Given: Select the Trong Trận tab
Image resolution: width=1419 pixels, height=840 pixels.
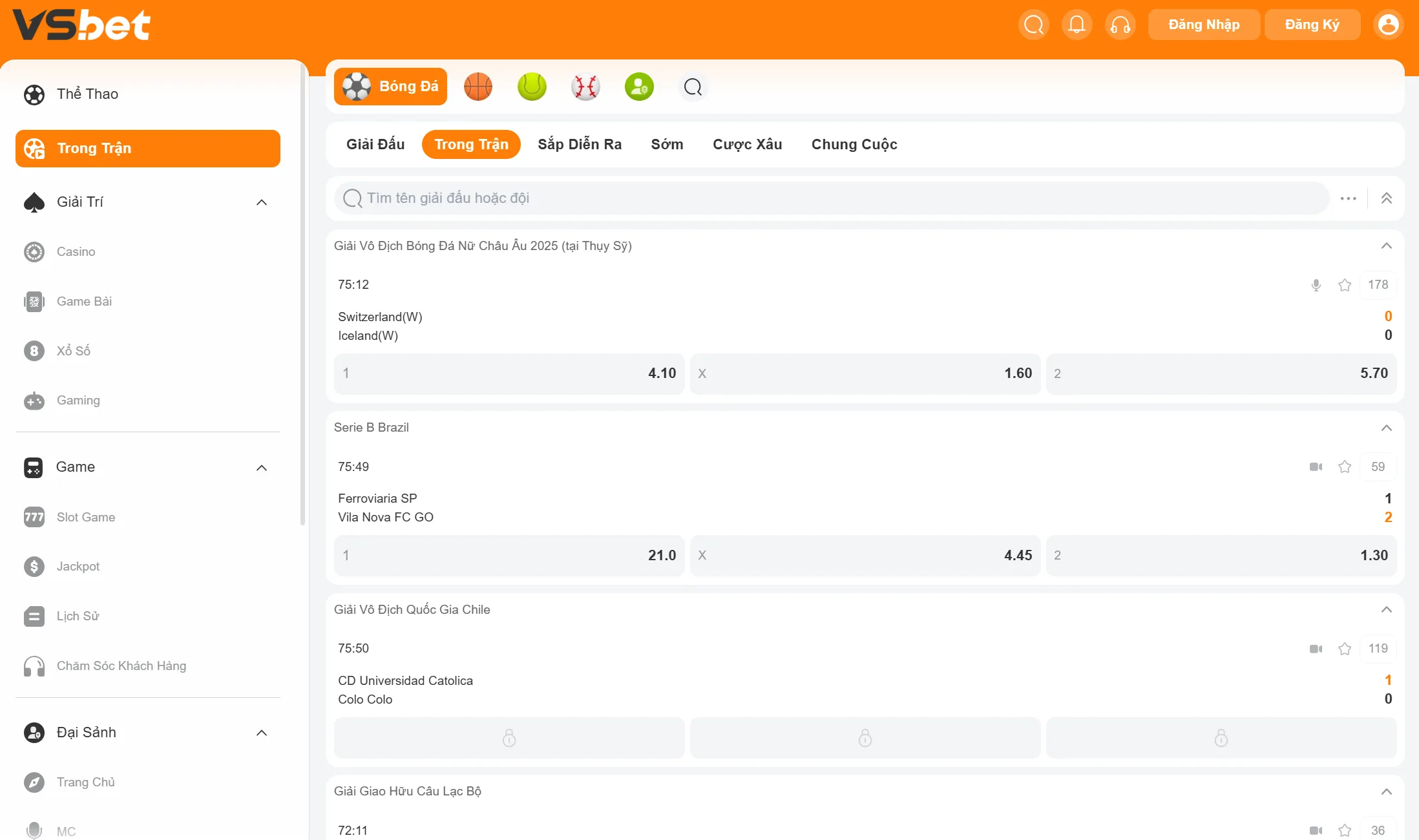Looking at the screenshot, I should tap(471, 144).
